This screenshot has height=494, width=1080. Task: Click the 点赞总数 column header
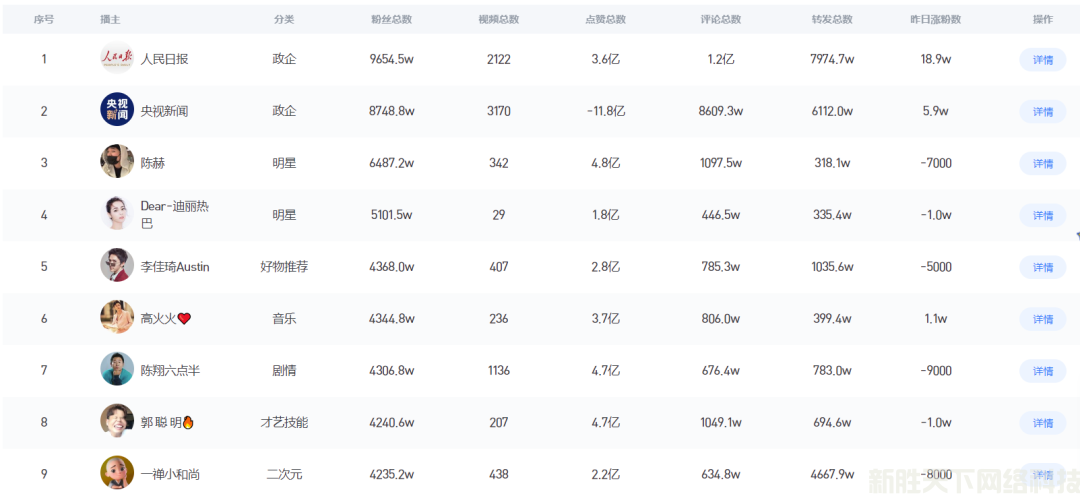pos(605,20)
